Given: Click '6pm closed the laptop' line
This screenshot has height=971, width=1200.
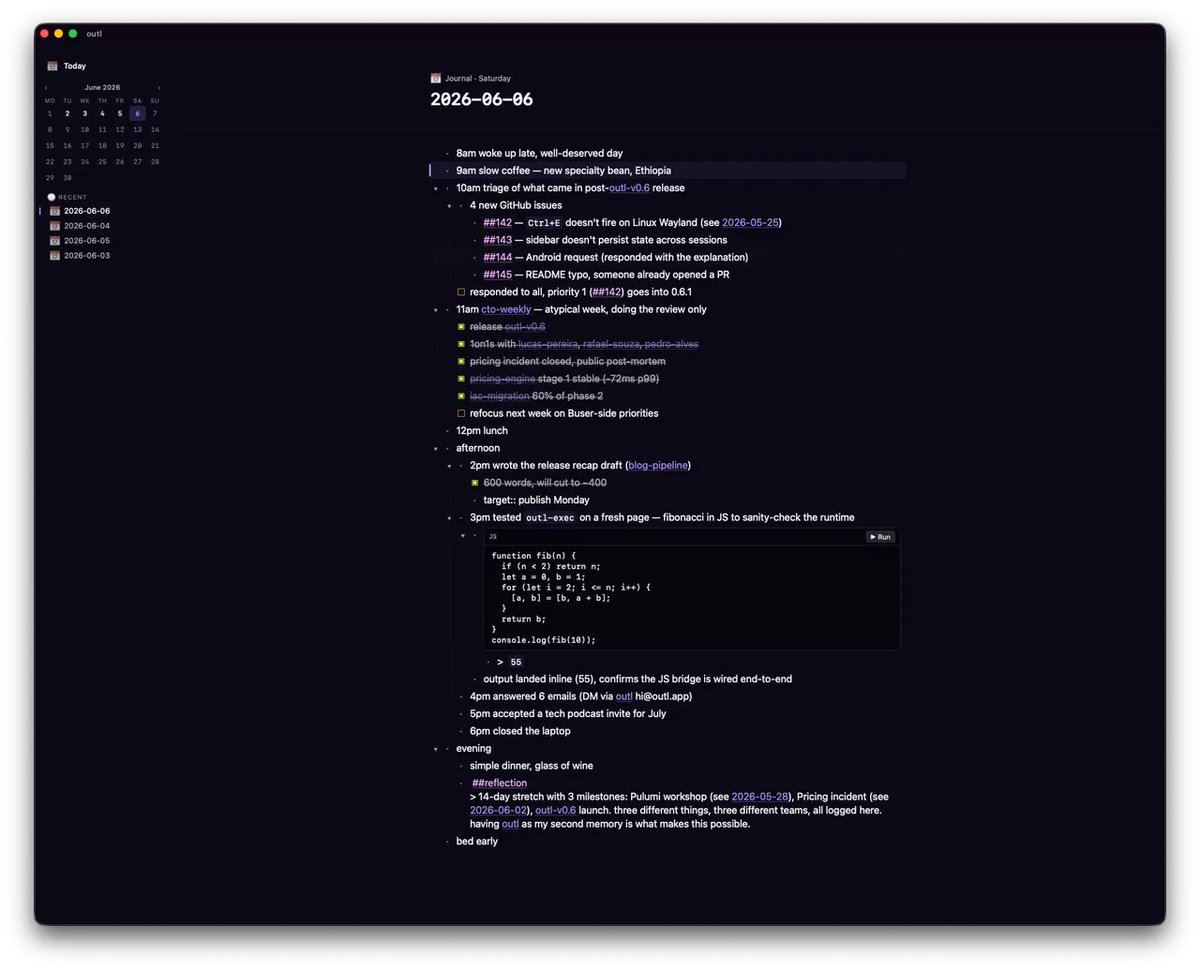Looking at the screenshot, I should pyautogui.click(x=520, y=731).
